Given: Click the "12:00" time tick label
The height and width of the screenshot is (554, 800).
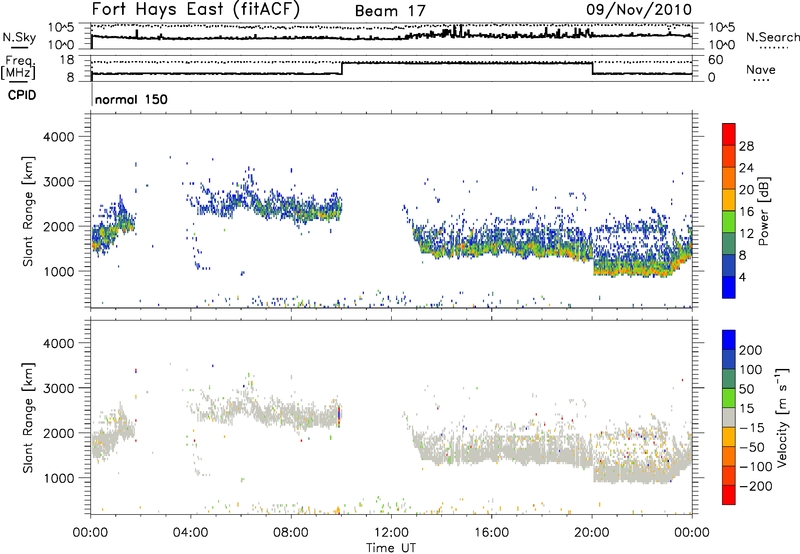Looking at the screenshot, I should pos(391,533).
